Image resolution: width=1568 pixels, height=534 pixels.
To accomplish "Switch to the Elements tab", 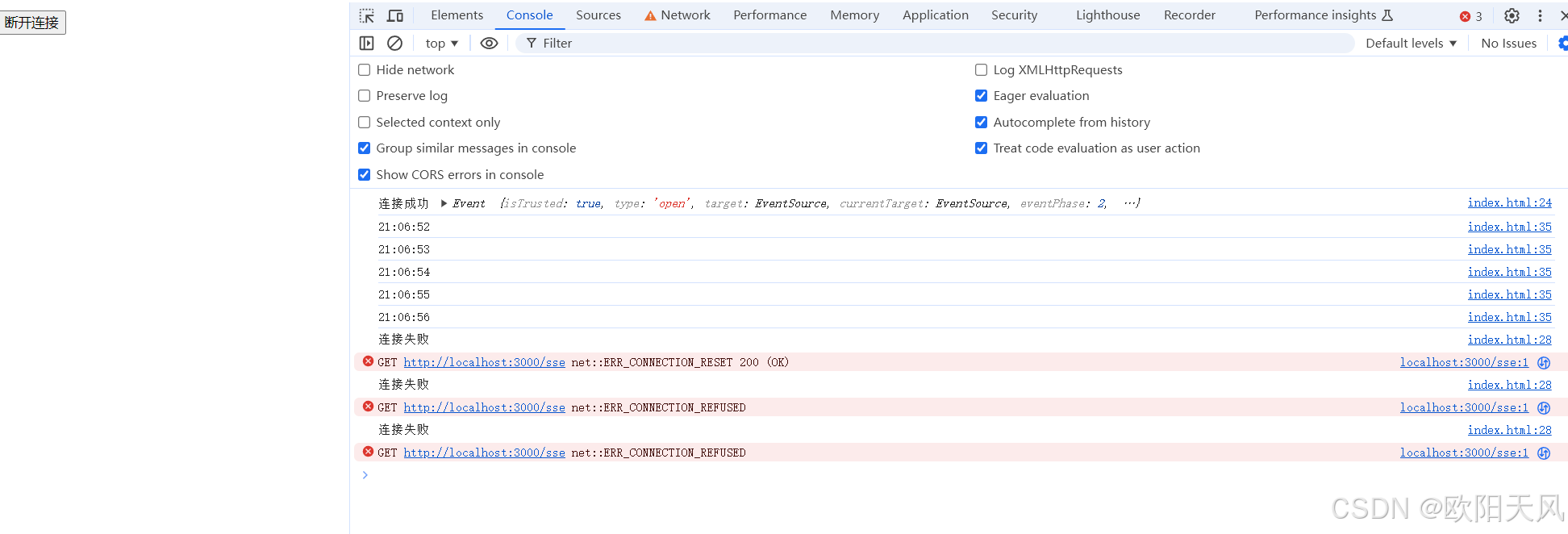I will click(457, 15).
